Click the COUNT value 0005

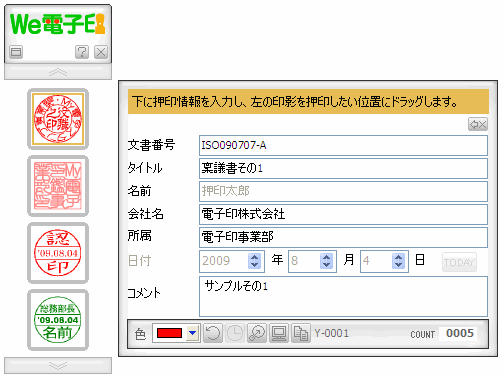point(460,333)
